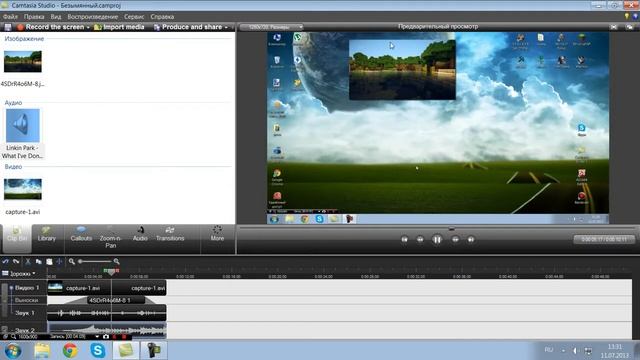Click the redo icon on timeline toolbar

click(16, 261)
